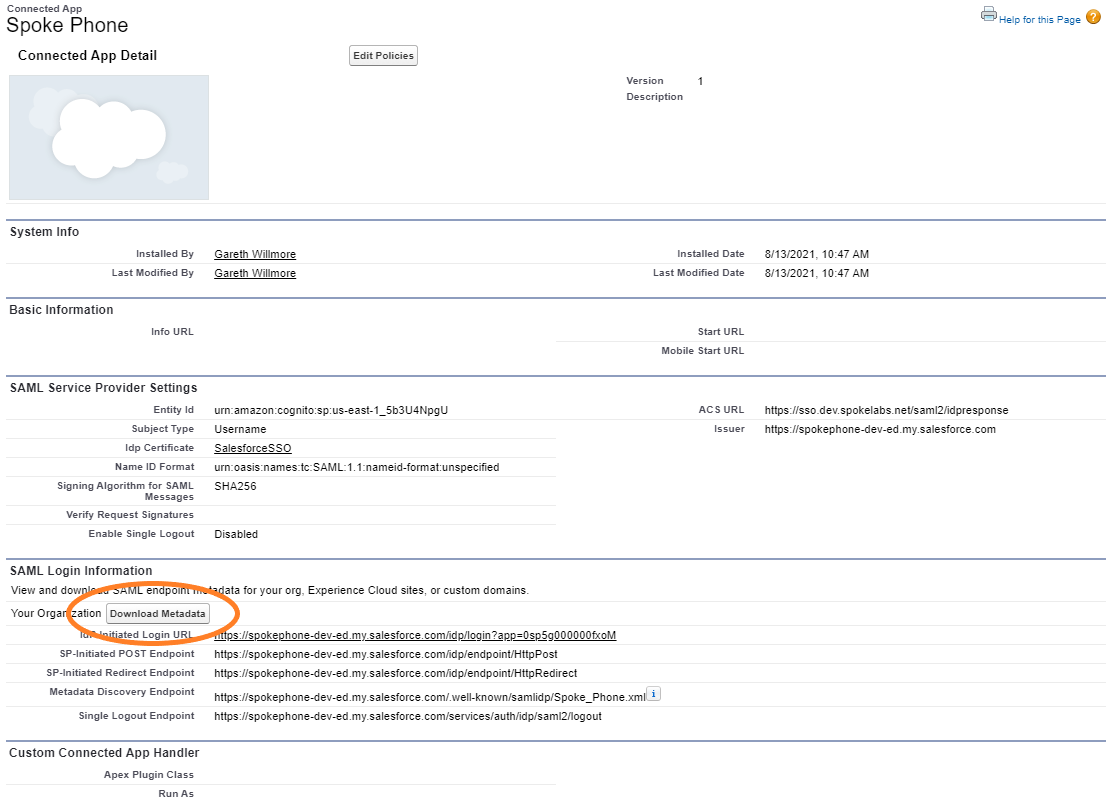Select the Last Modified Date value
Image resolution: width=1106 pixels, height=810 pixels.
point(816,273)
